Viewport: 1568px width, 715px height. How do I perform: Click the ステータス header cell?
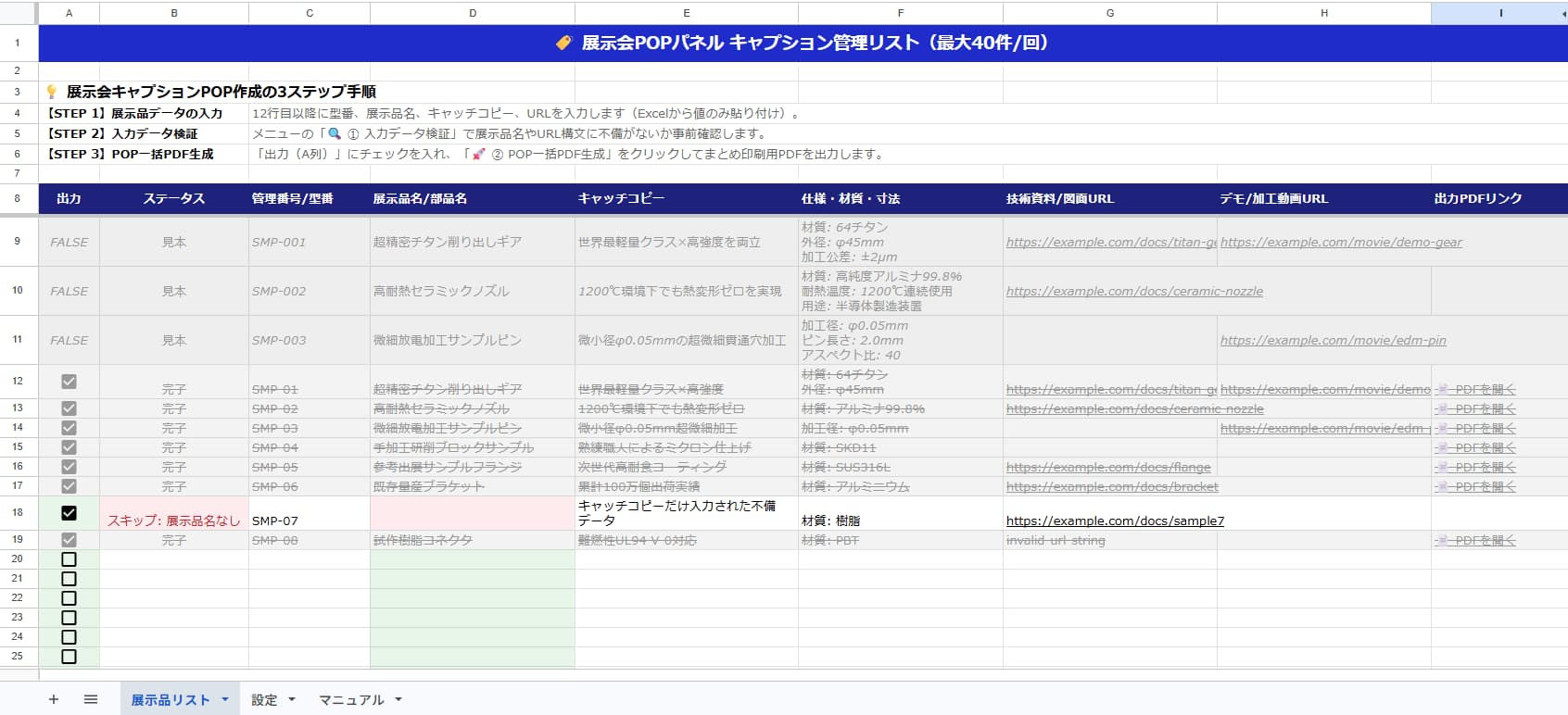pos(174,198)
